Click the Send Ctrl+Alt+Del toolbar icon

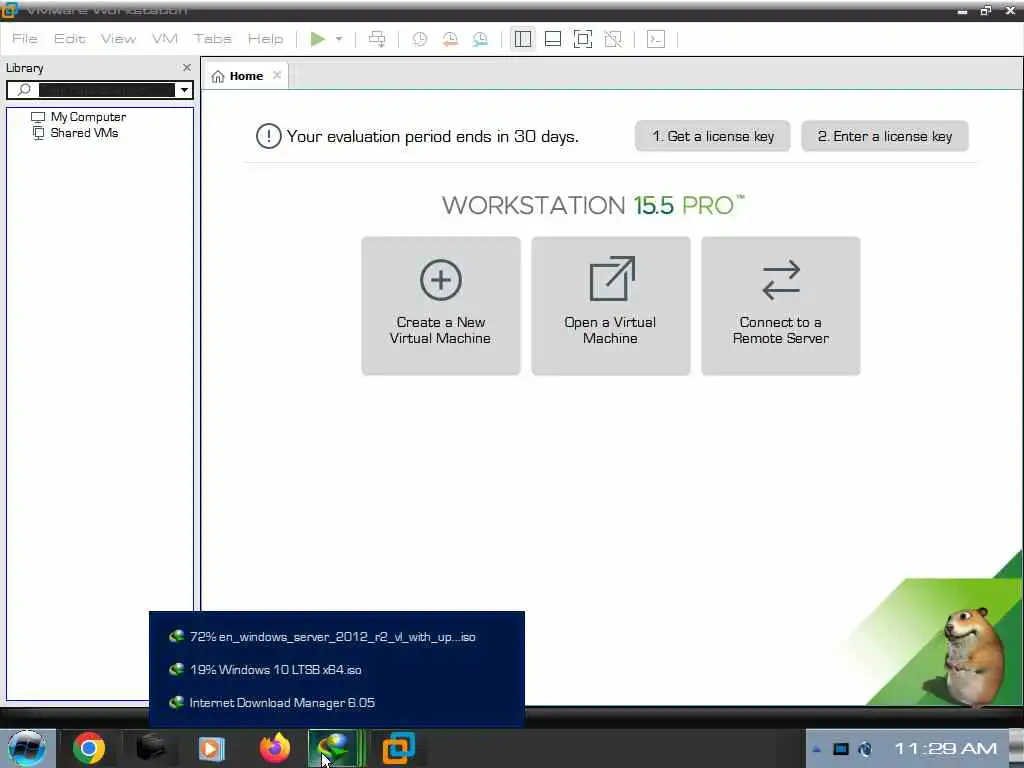[x=377, y=39]
